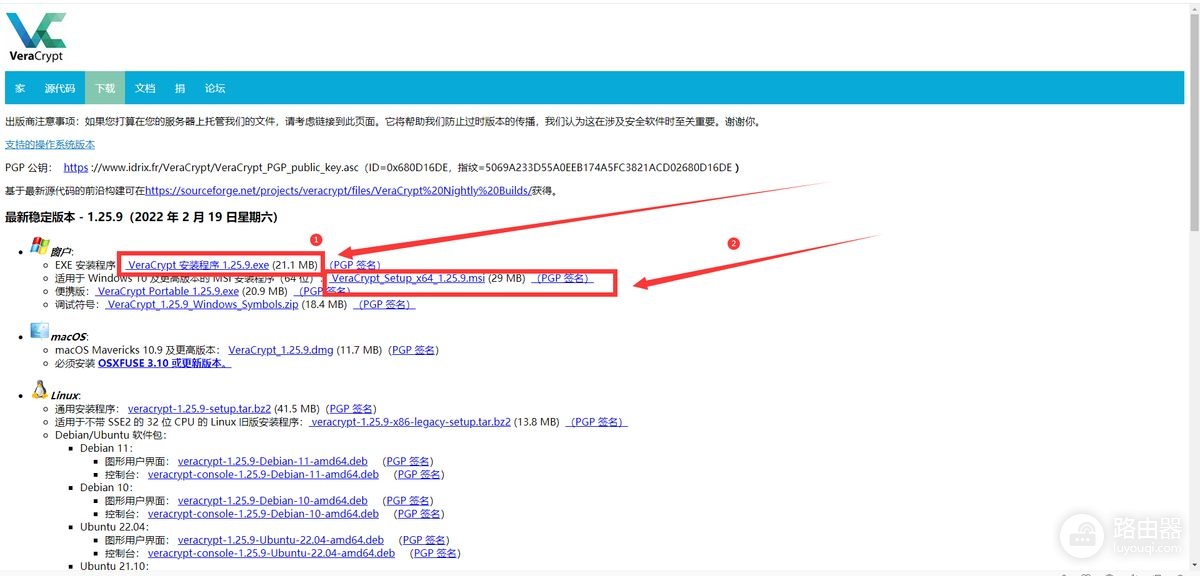Open the SourceForge nightly builds link
This screenshot has height=576, width=1200.
click(338, 190)
